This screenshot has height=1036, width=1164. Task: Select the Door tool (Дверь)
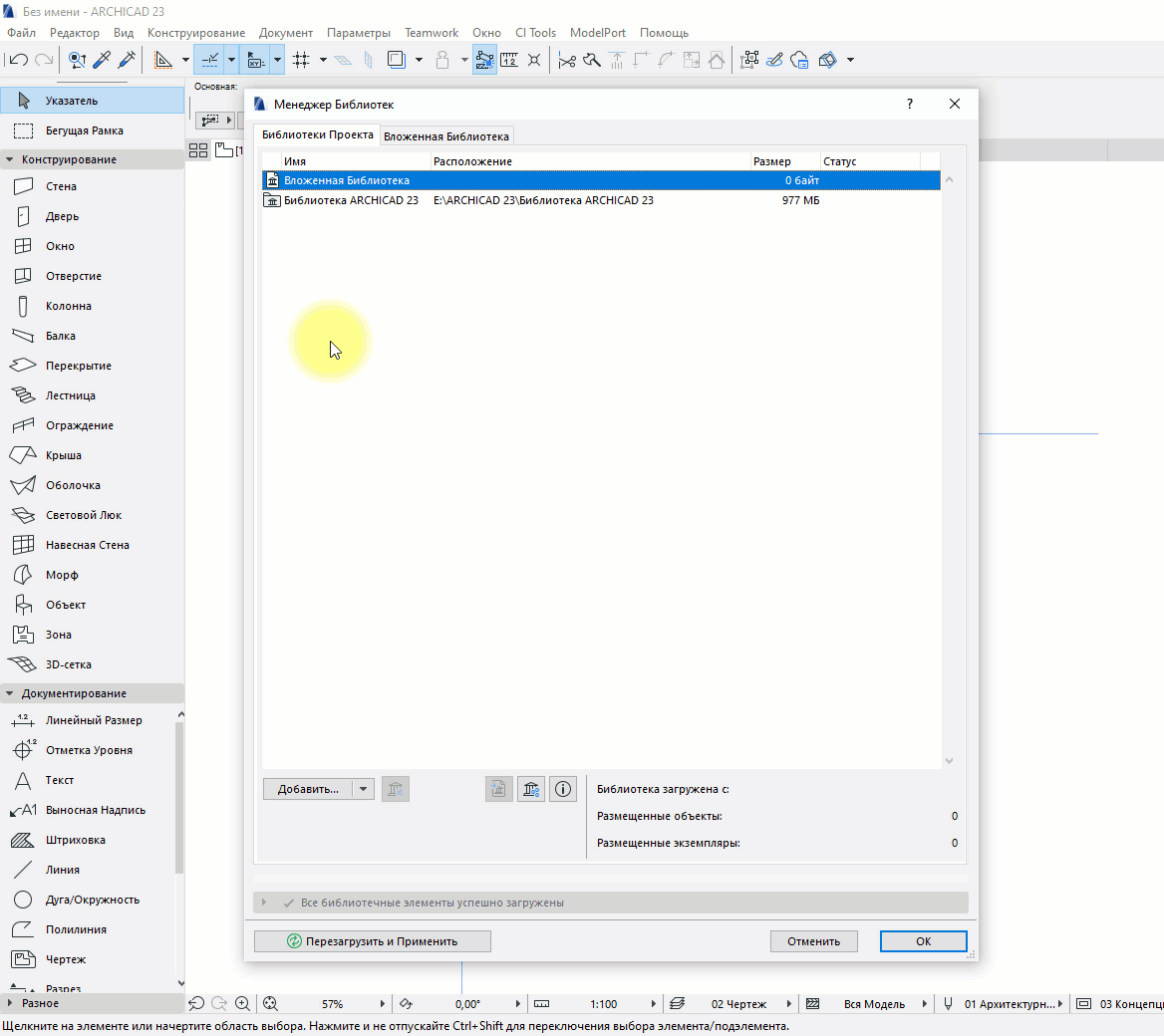pos(61,216)
